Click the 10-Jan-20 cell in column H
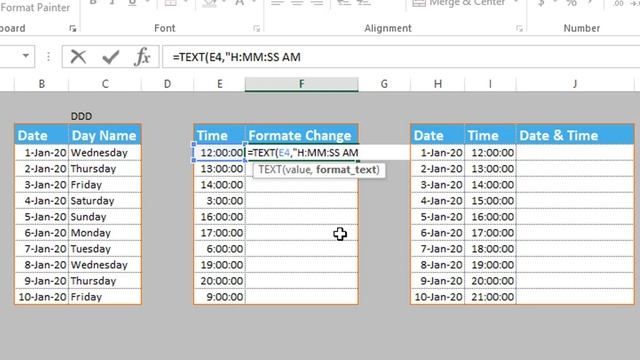Screen dimensions: 640x360 [x=438, y=297]
